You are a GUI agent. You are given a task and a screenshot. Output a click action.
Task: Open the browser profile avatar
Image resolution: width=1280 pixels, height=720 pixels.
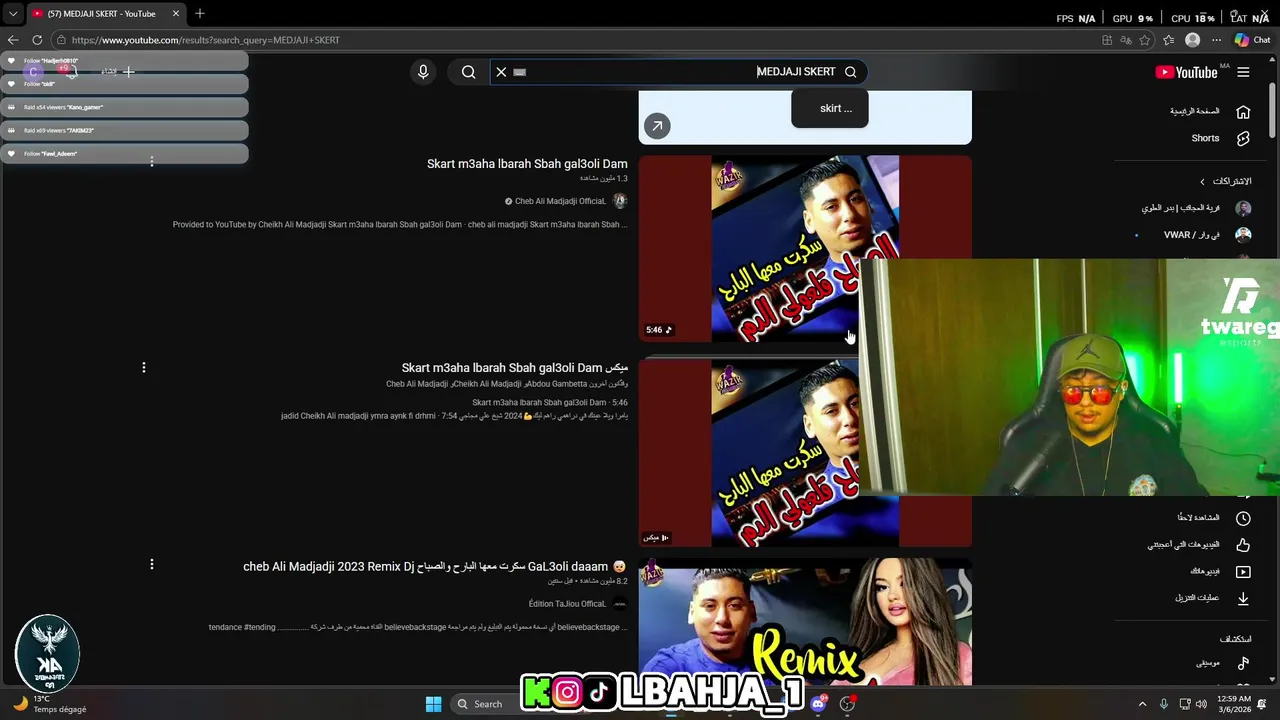click(x=1192, y=40)
